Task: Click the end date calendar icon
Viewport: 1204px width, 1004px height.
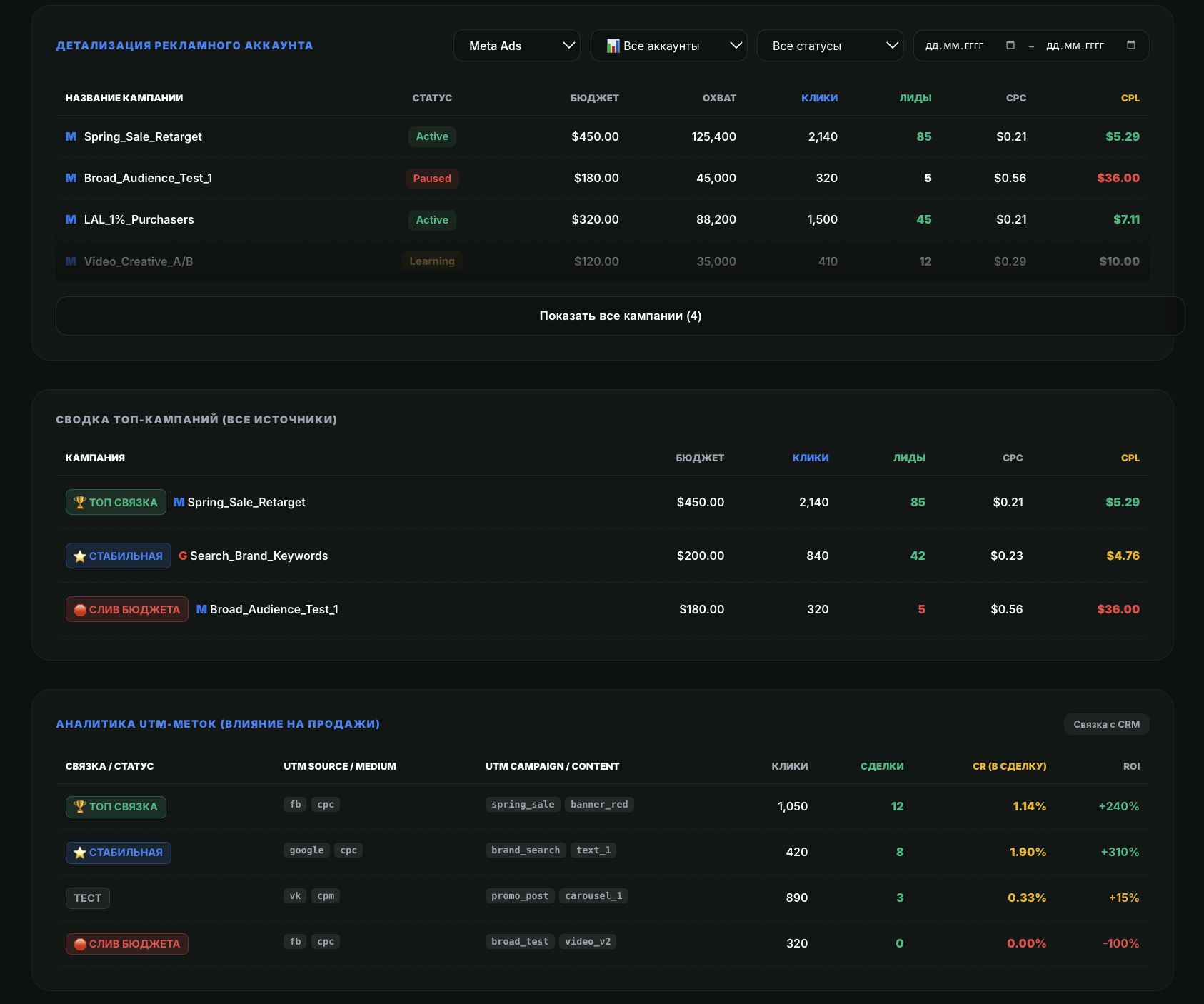Action: coord(1131,45)
